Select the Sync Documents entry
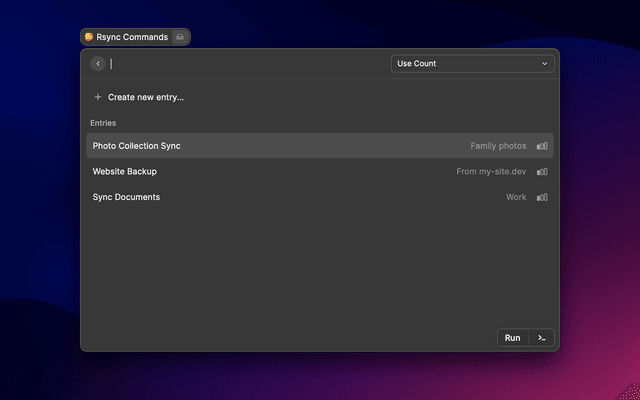The width and height of the screenshot is (640, 400). [126, 197]
